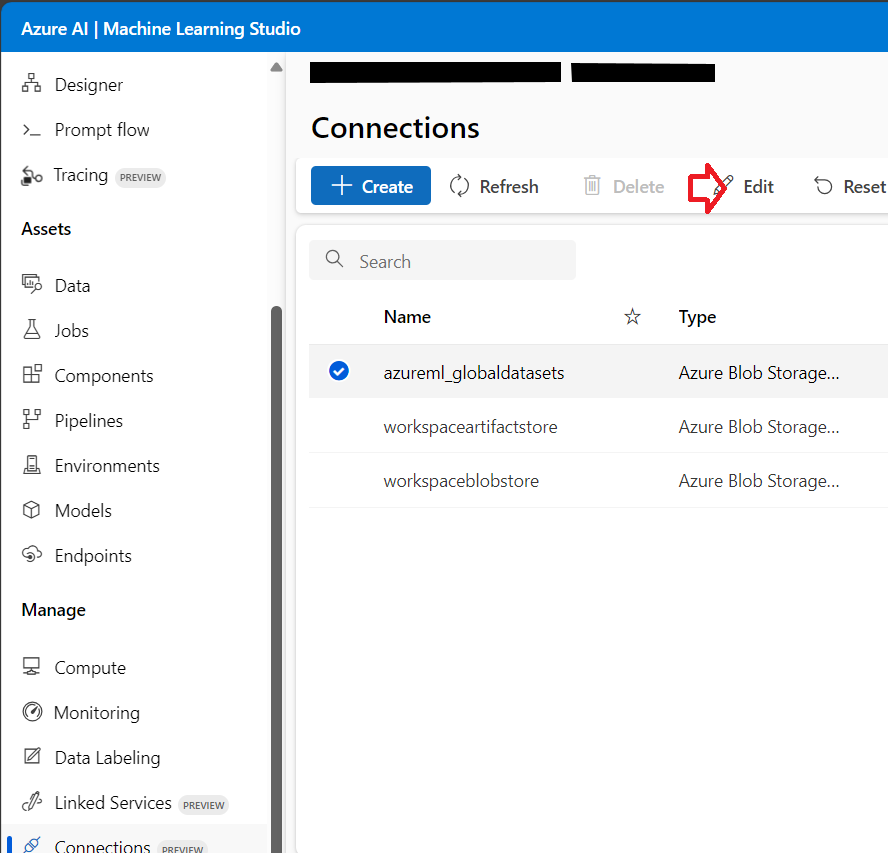Click the Tracing PREVIEW badge
888x853 pixels.
click(x=140, y=177)
